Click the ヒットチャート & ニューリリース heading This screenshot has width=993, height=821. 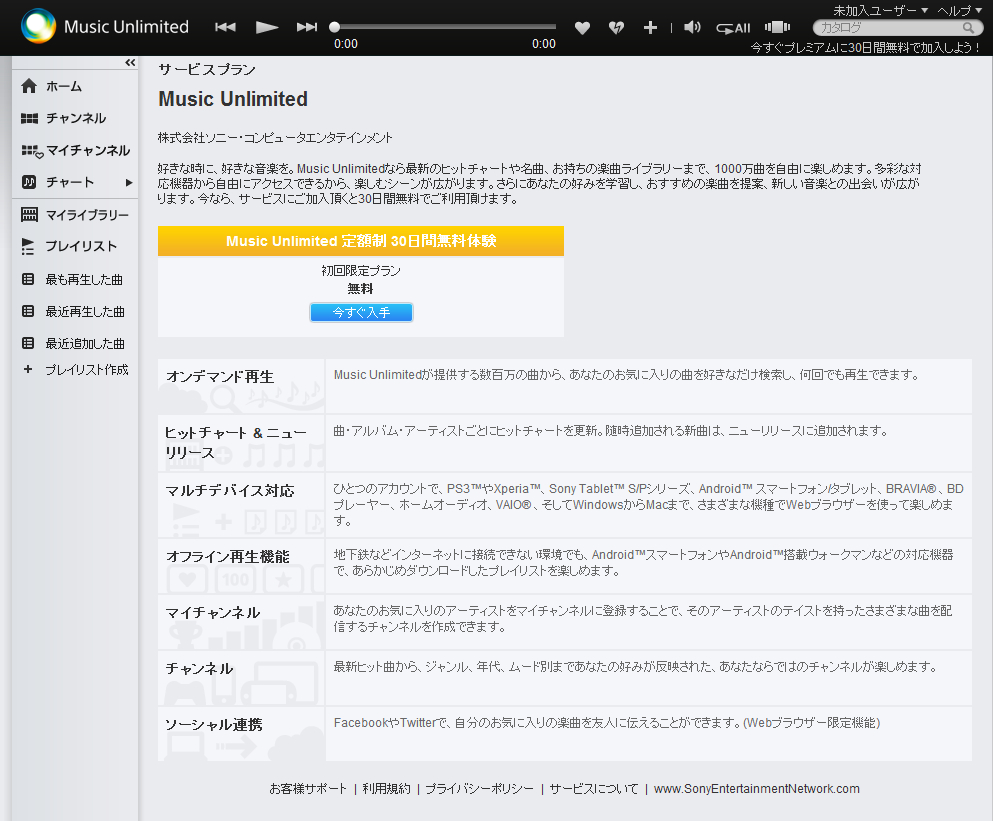pyautogui.click(x=235, y=442)
